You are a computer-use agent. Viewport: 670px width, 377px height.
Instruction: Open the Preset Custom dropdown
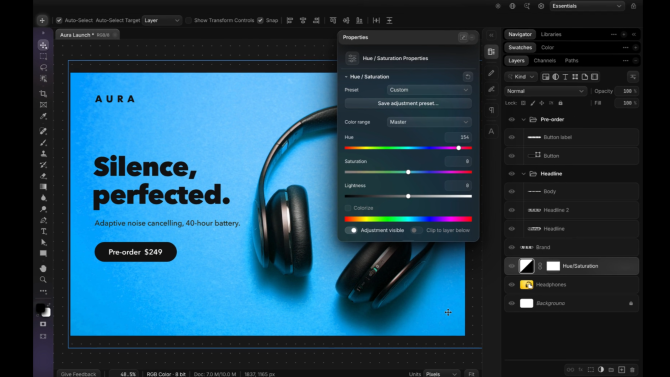pos(429,90)
